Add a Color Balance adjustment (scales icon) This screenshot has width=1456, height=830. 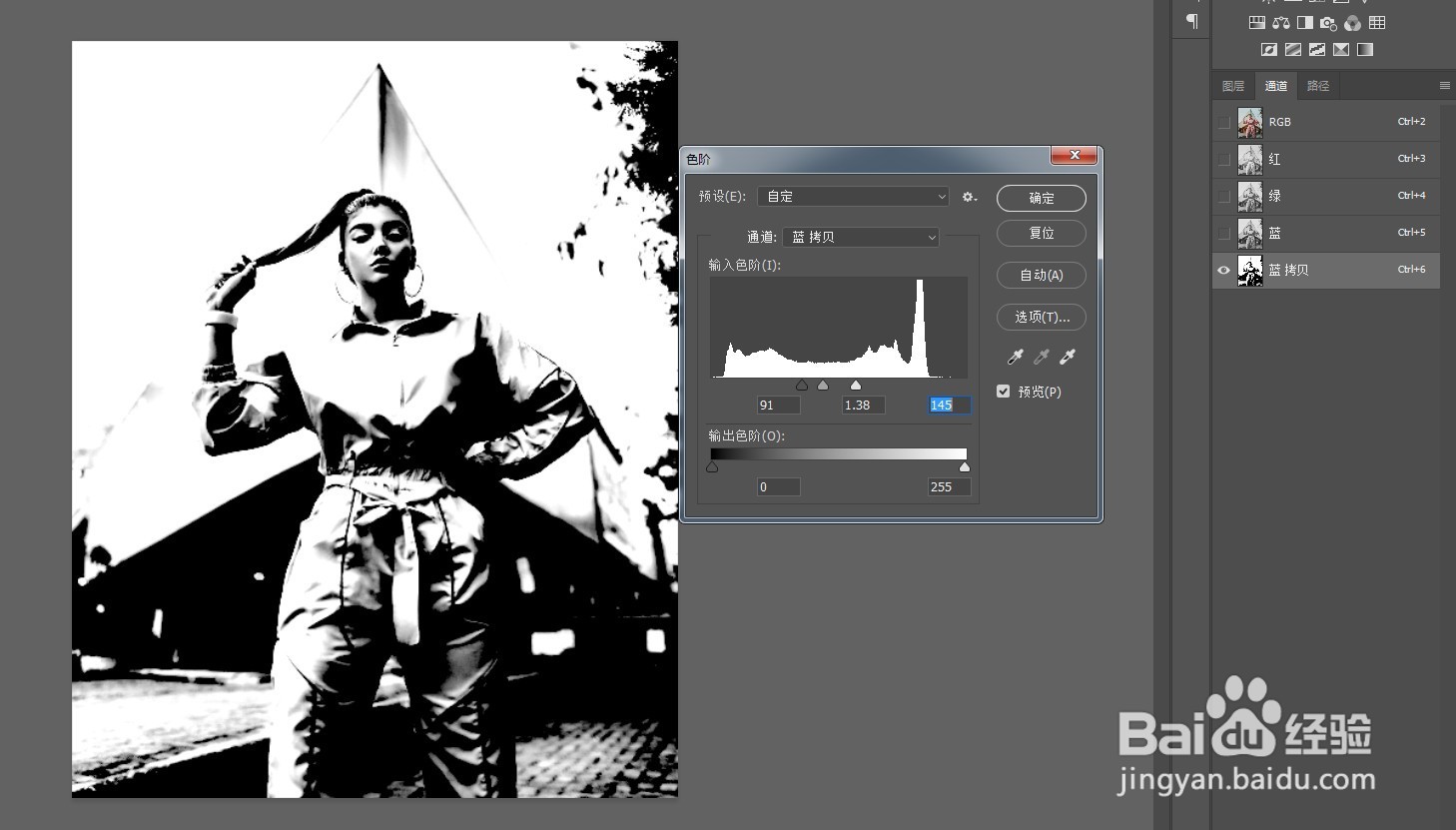(x=1281, y=23)
